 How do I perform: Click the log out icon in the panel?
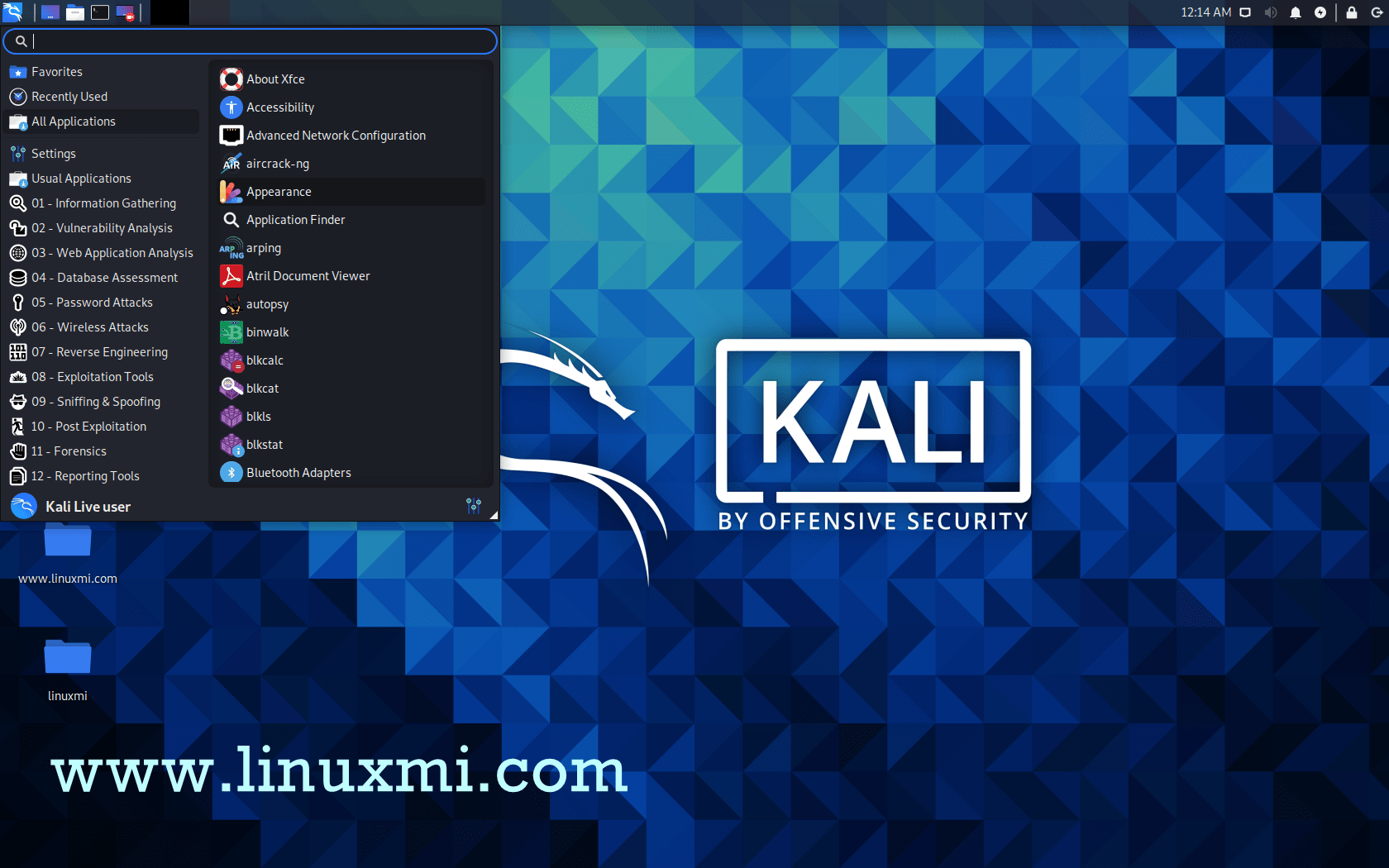[x=1377, y=12]
